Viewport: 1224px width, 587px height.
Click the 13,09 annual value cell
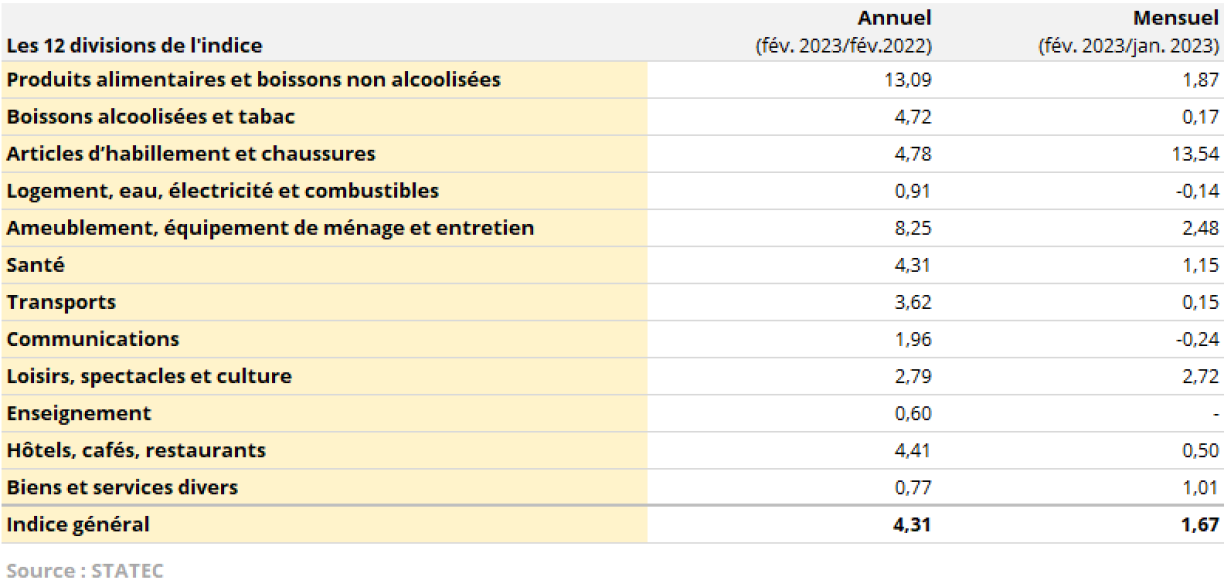coord(908,79)
